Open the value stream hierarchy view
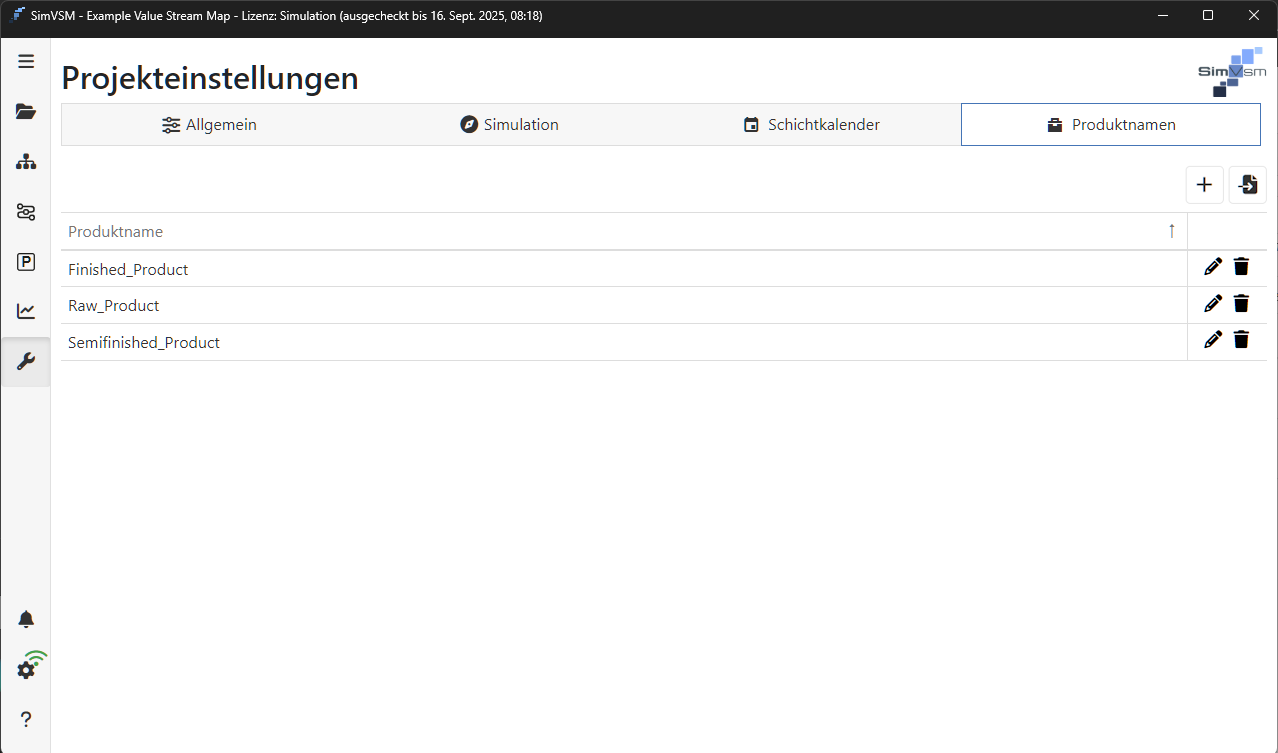The image size is (1278, 753). (x=26, y=161)
